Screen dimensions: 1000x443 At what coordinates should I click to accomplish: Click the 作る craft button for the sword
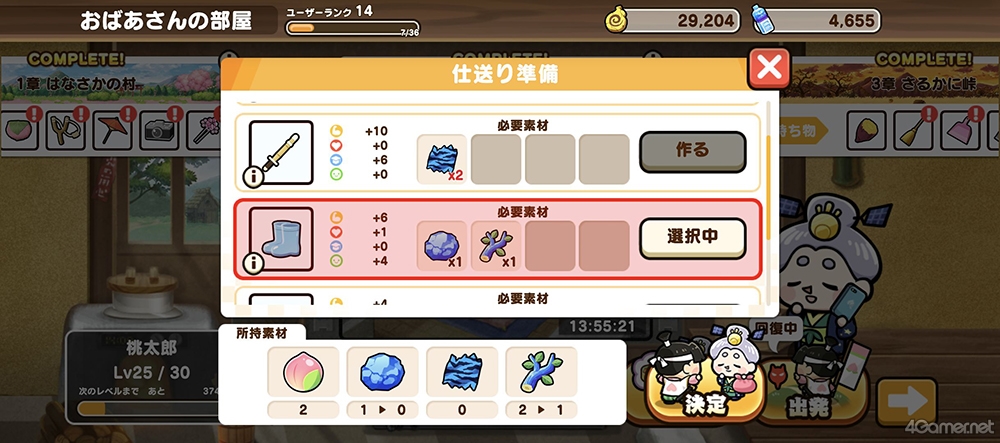693,152
